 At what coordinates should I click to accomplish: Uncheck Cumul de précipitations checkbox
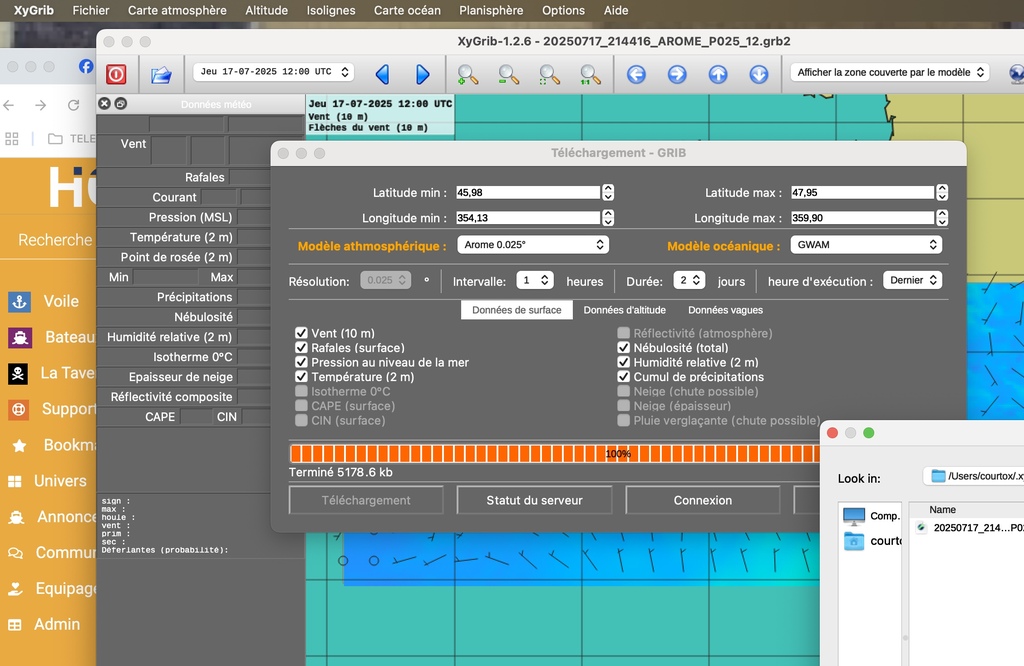pyautogui.click(x=624, y=377)
